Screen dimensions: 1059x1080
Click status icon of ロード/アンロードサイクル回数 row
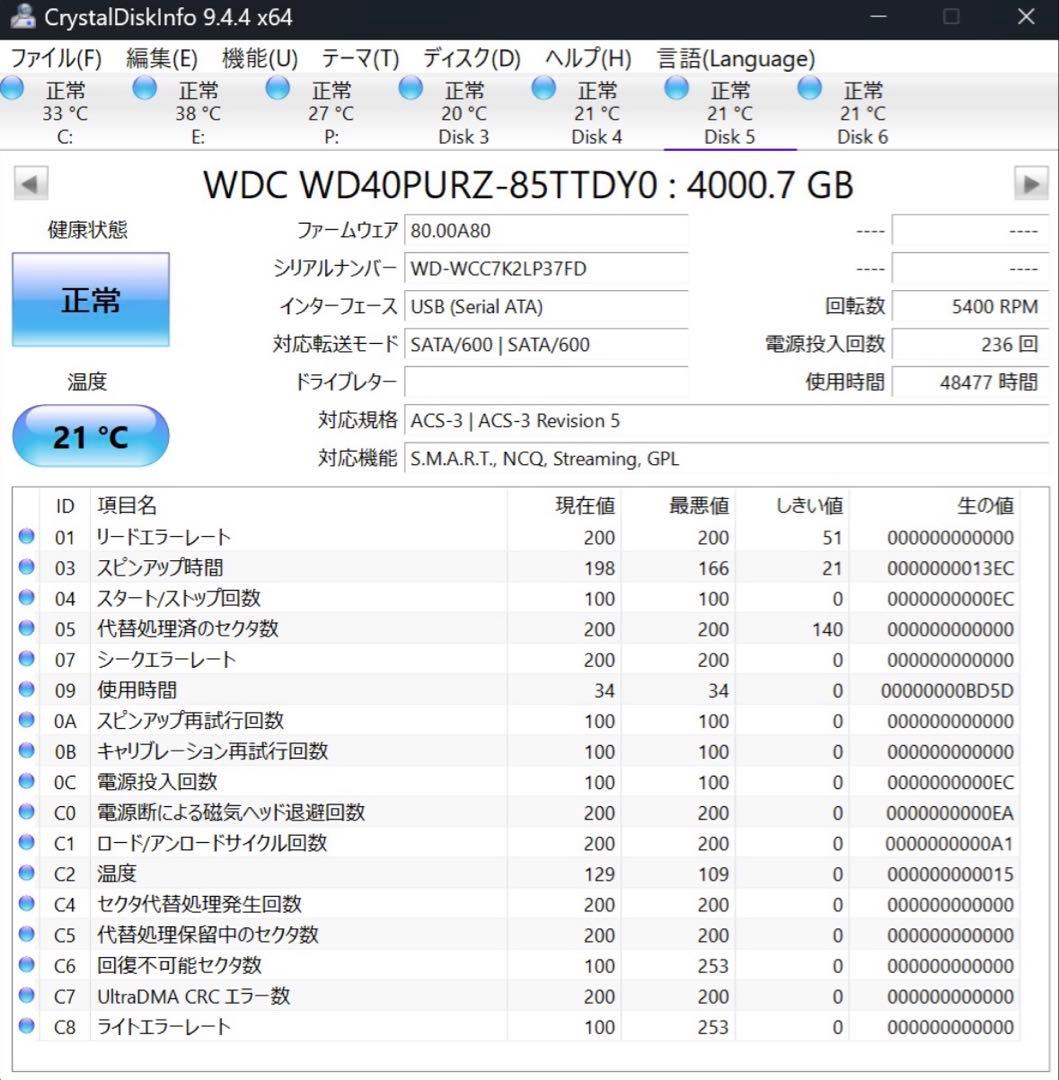pyautogui.click(x=26, y=842)
